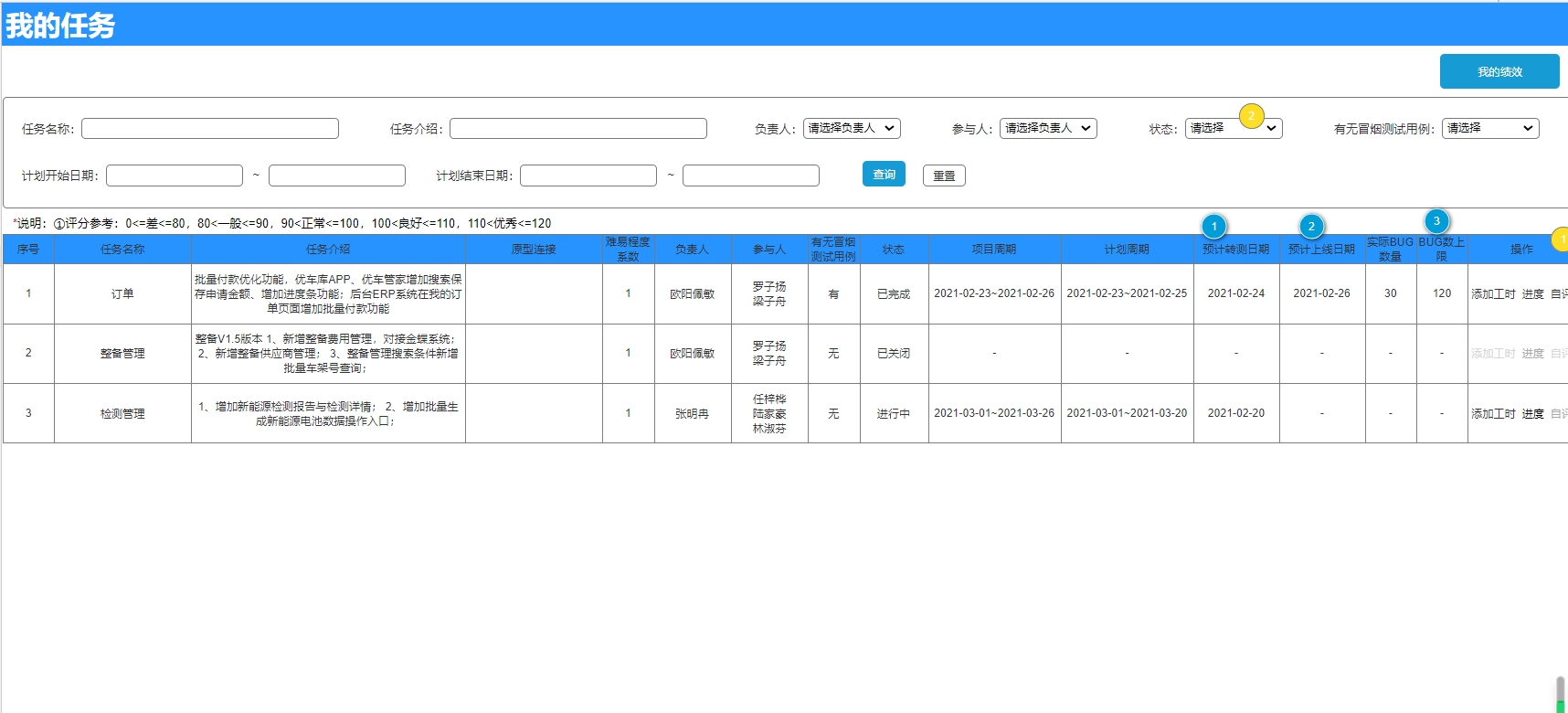Open the 状态 dropdown
The image size is (1568, 713).
point(1234,128)
